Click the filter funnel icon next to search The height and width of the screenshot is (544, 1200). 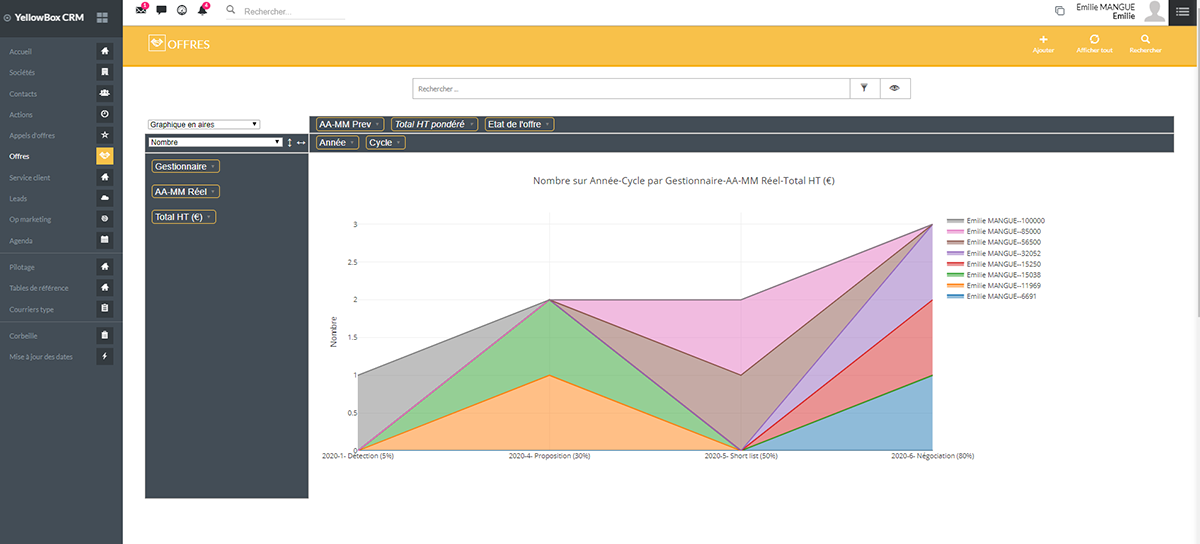coord(864,89)
